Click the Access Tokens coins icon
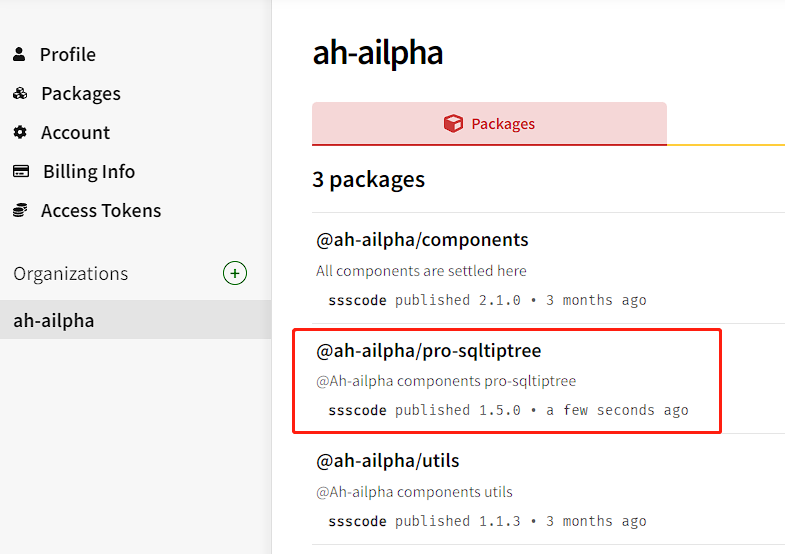The height and width of the screenshot is (554, 785). click(20, 210)
